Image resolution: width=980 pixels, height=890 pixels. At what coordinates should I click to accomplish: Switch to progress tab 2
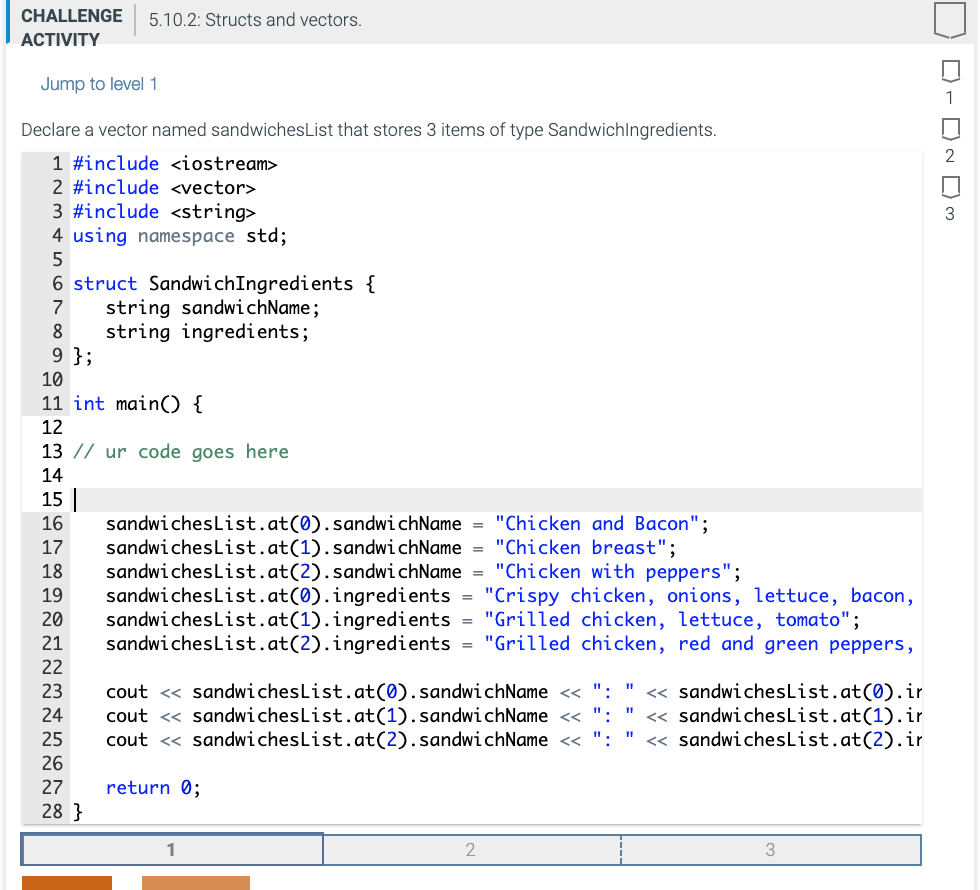pyautogui.click(x=471, y=849)
